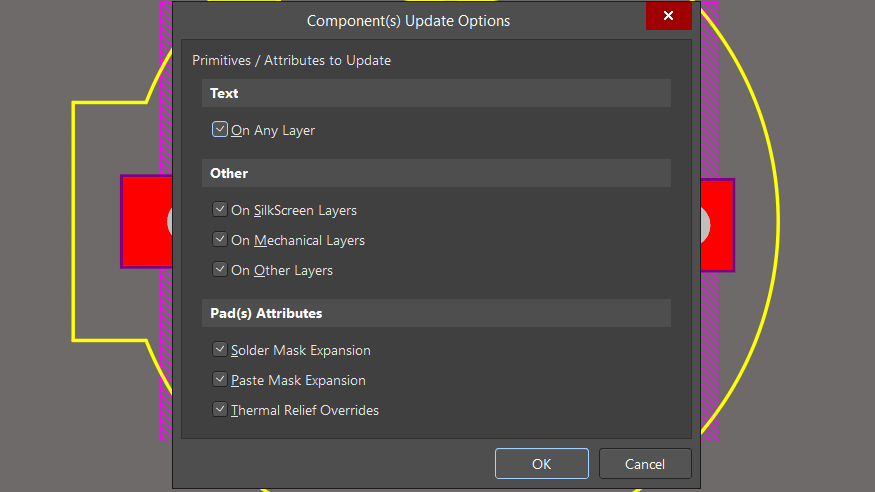875x492 pixels.
Task: Uncheck Solder Mask Expansion
Action: coord(220,350)
